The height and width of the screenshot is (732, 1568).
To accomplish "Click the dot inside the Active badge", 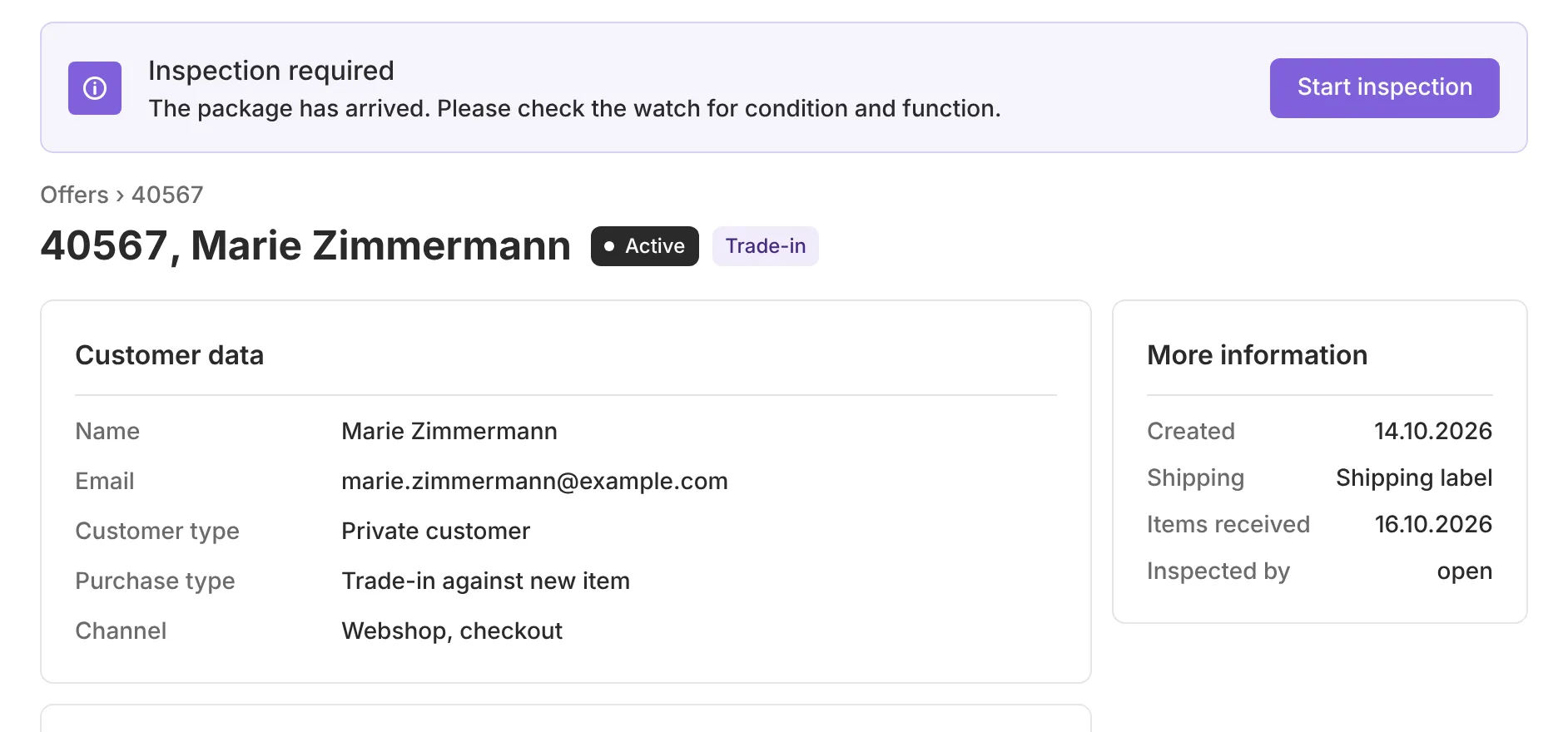I will (x=609, y=246).
